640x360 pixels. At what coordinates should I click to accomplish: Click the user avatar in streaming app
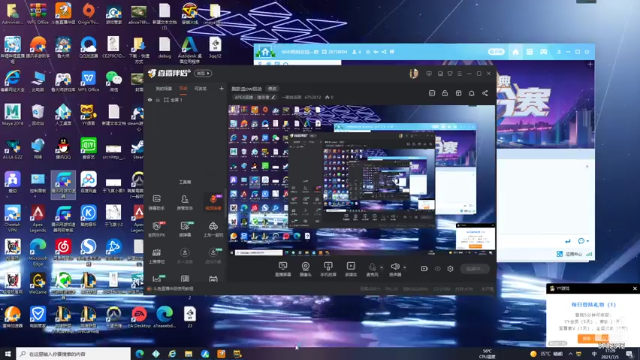[x=413, y=73]
